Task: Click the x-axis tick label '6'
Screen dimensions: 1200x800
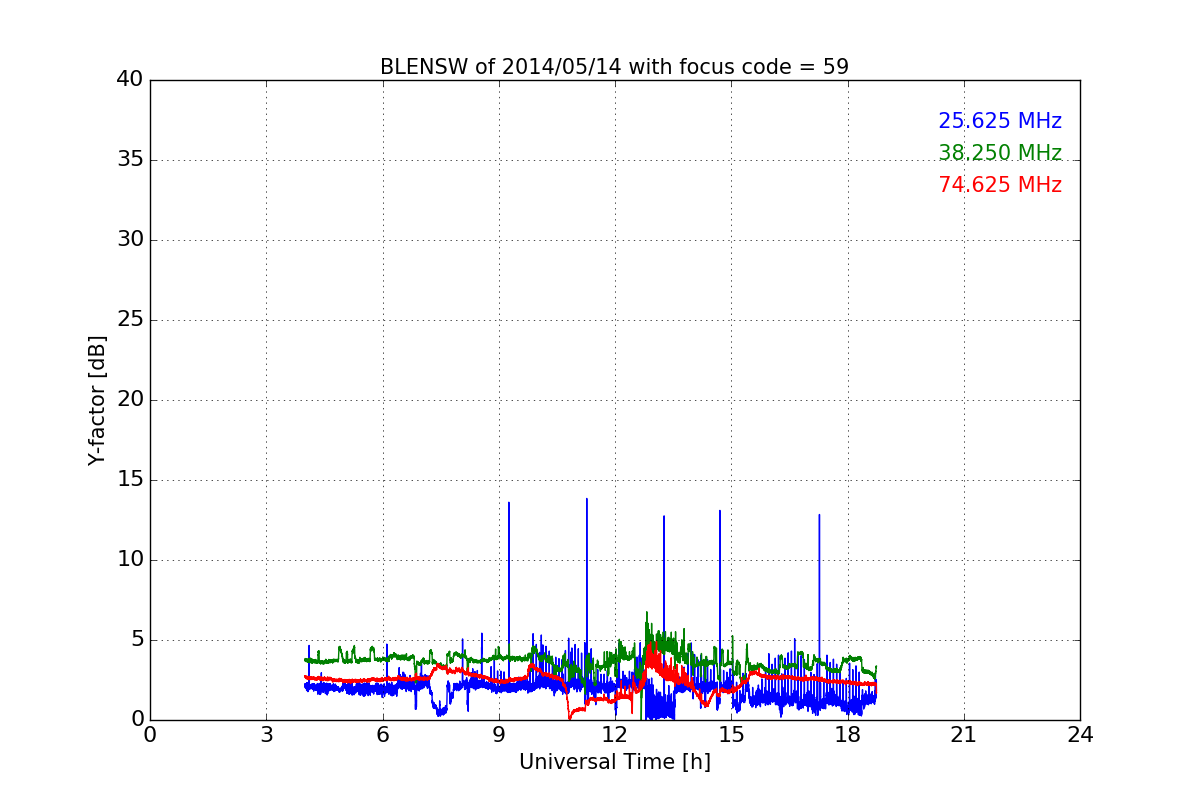Action: coord(383,735)
